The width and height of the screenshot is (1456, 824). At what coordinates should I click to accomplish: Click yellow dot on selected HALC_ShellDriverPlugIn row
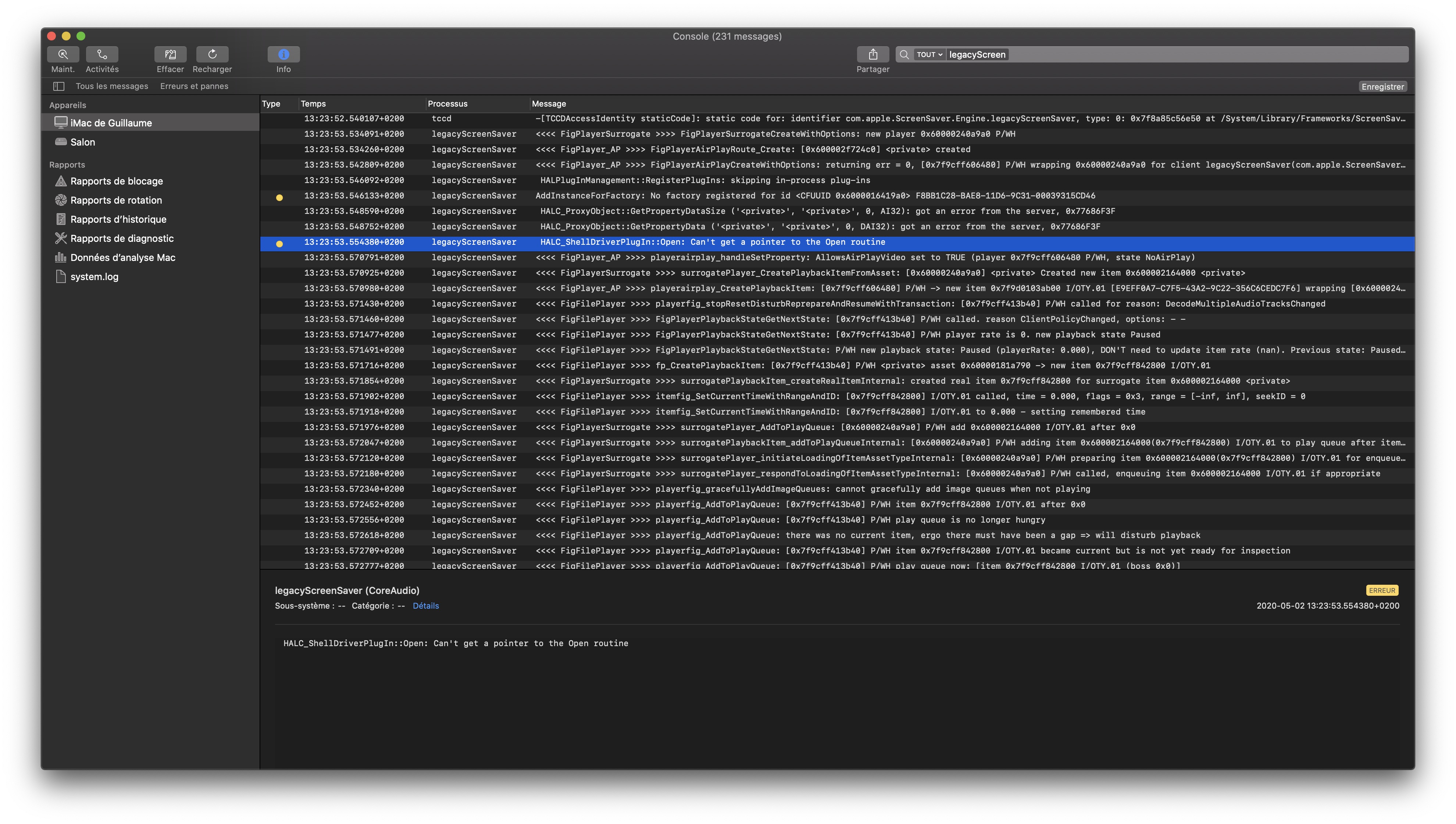tap(279, 244)
